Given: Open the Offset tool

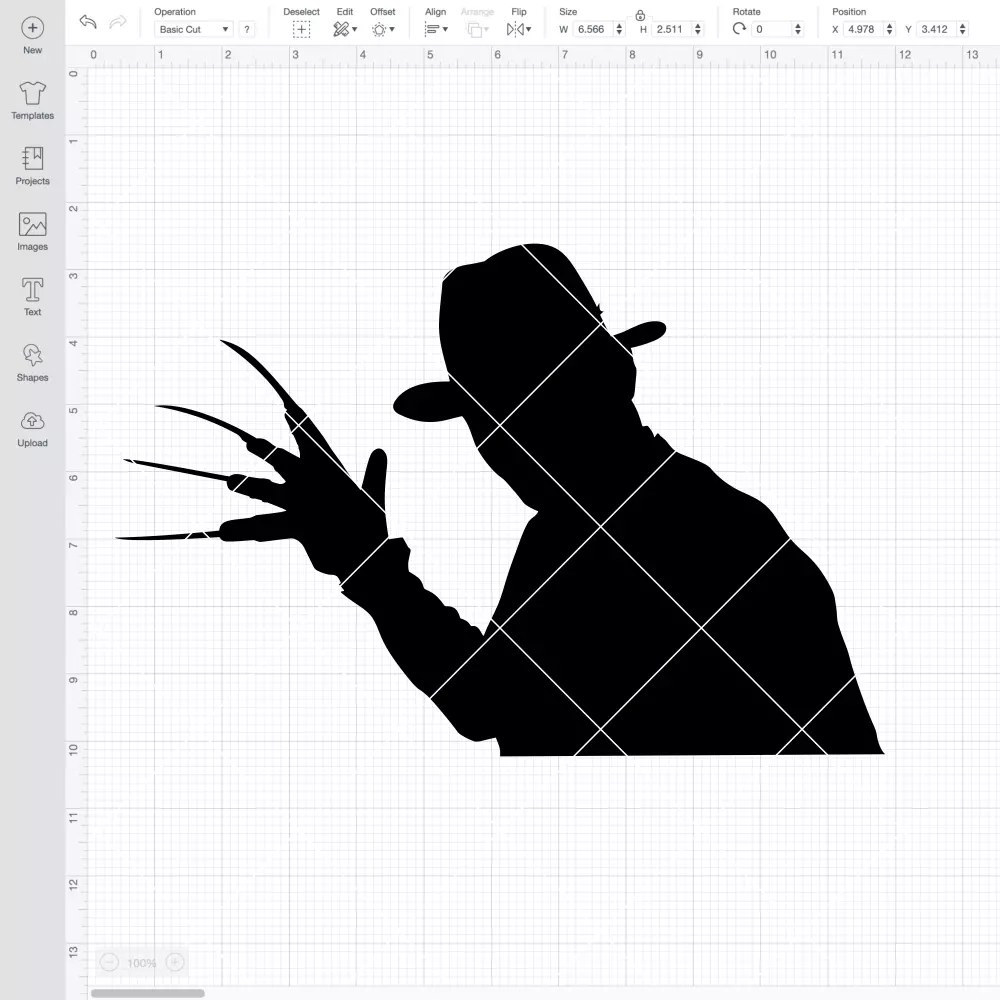Looking at the screenshot, I should tap(383, 29).
